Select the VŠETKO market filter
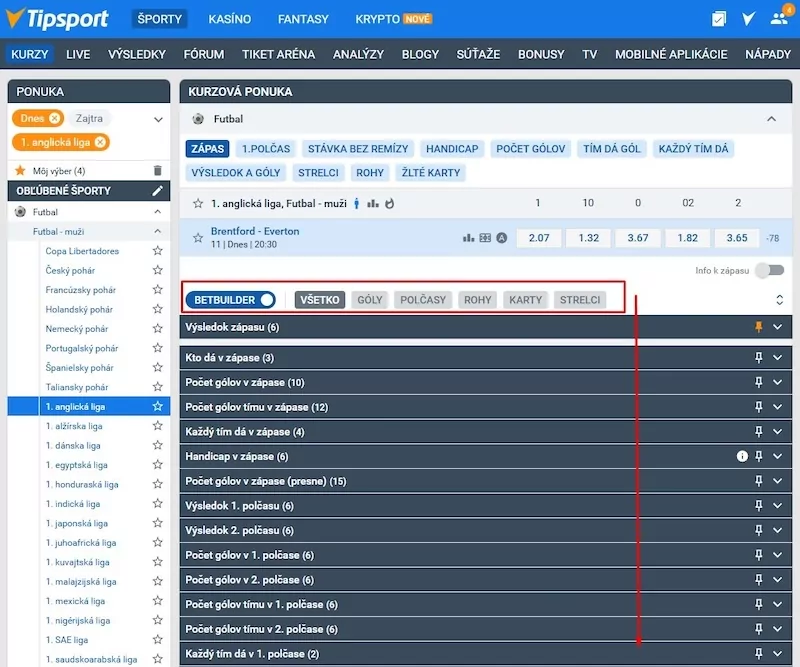This screenshot has width=800, height=667. 319,300
